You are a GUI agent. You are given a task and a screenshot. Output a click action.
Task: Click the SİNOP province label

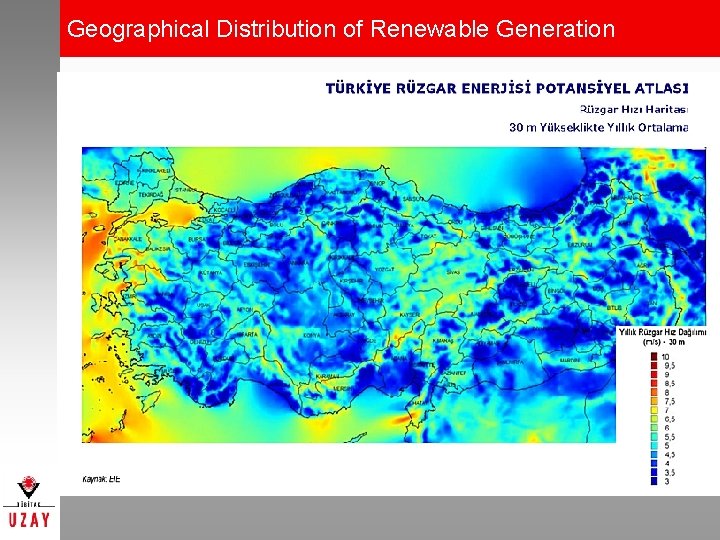(x=378, y=183)
